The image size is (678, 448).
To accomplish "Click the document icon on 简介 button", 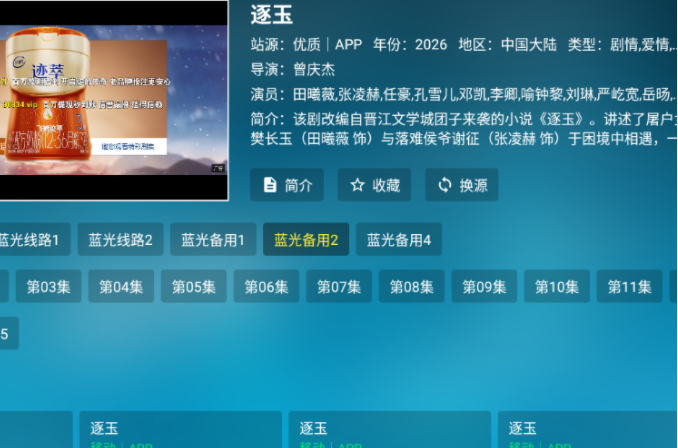I will [270, 185].
